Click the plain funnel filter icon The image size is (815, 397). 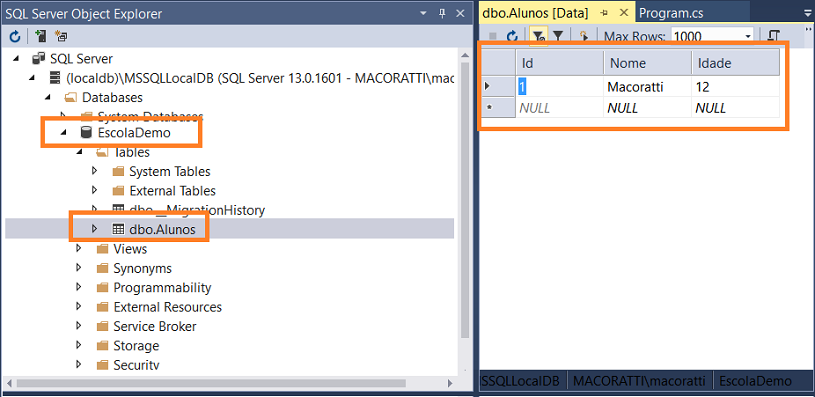pos(558,36)
